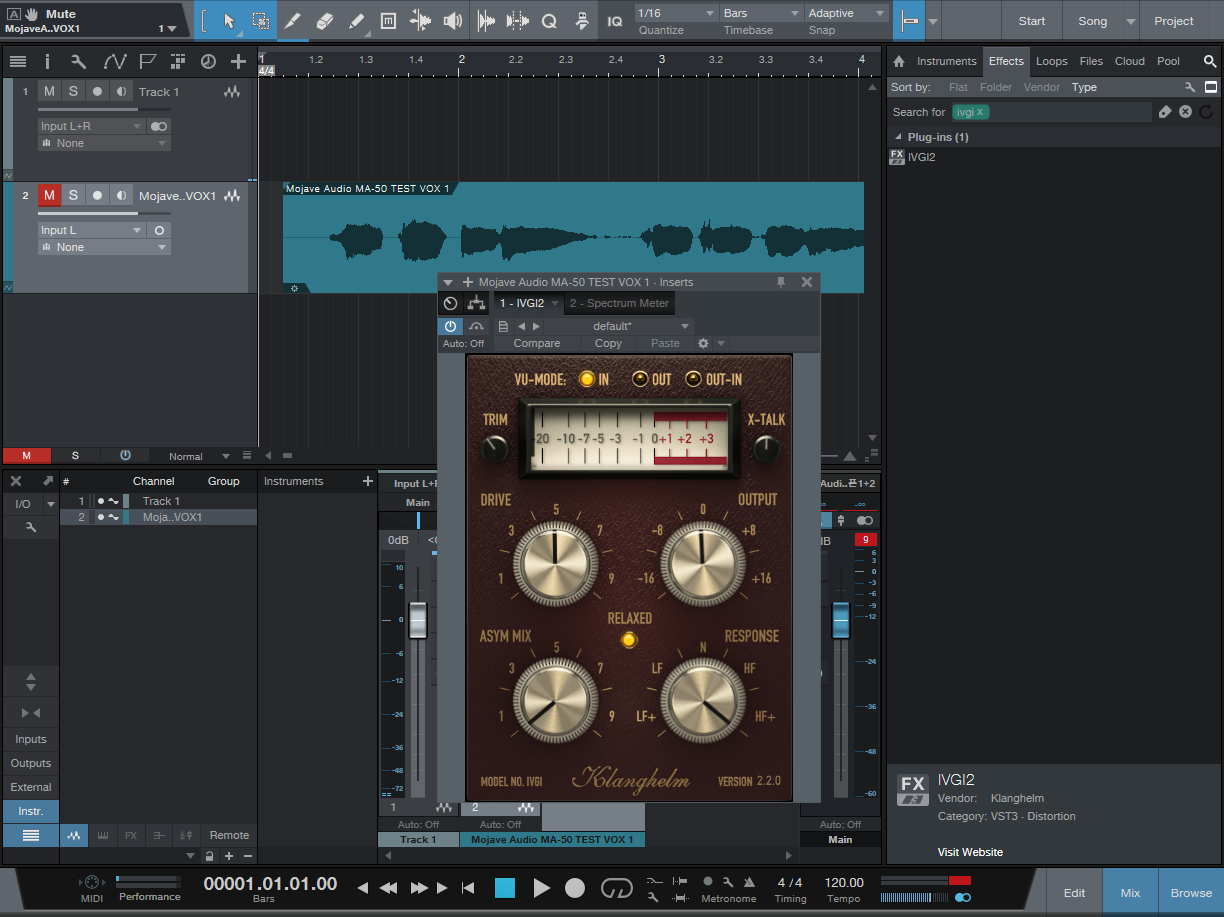The image size is (1224, 917).
Task: Toggle monitor on Track 1
Action: [x=121, y=91]
